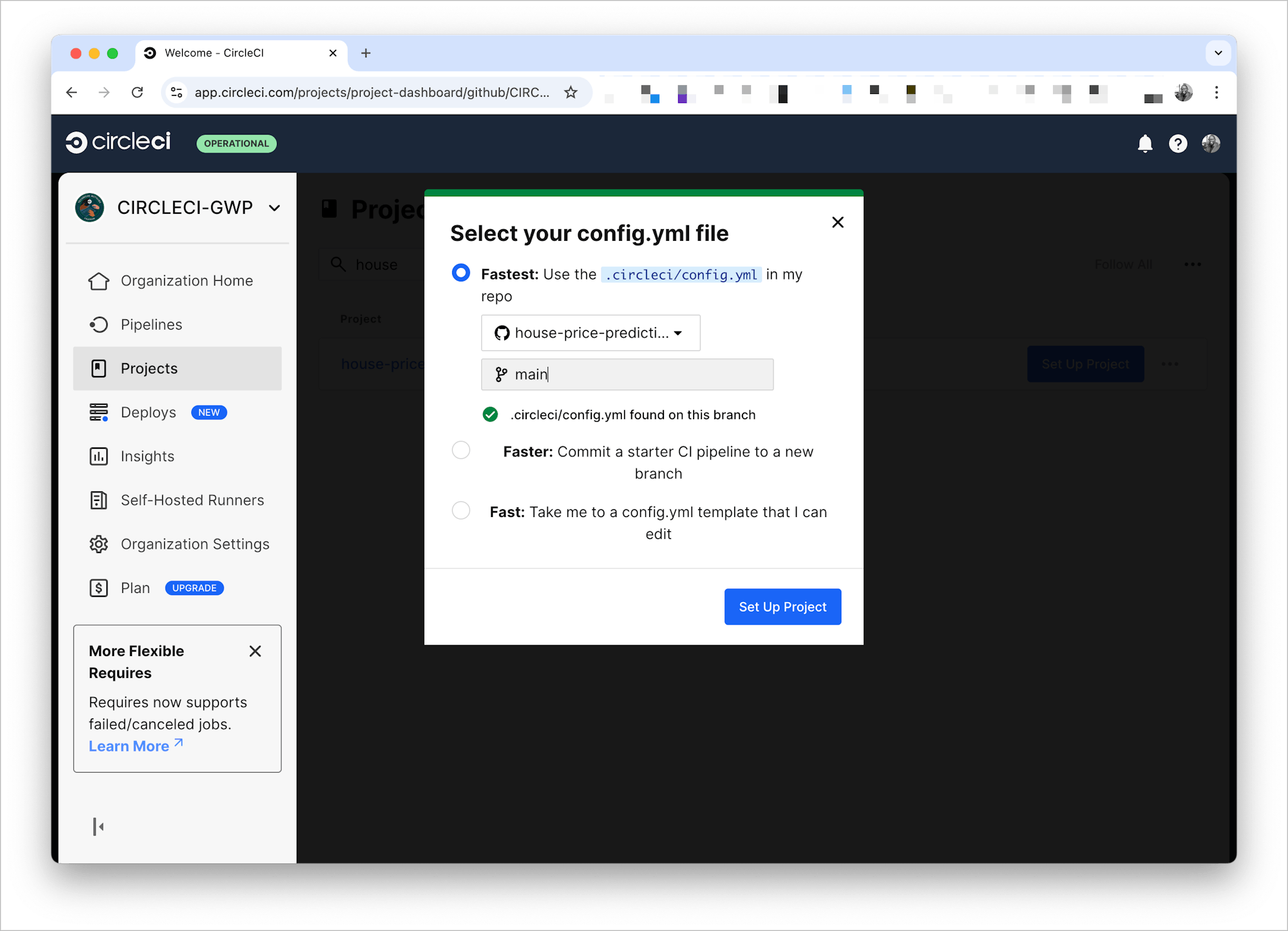
Task: Select the Pipelines icon in sidebar
Action: (99, 324)
